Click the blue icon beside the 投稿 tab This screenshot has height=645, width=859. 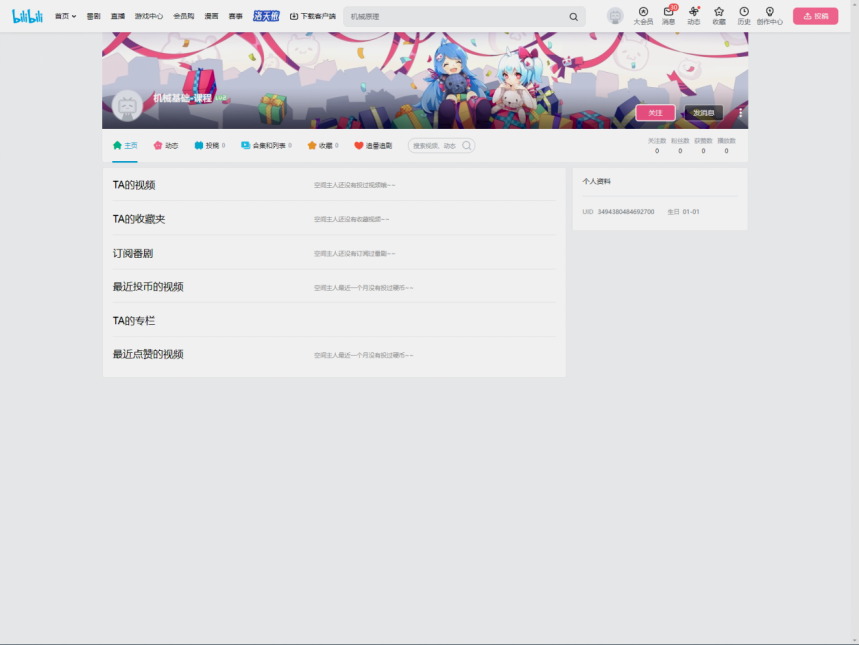(198, 145)
